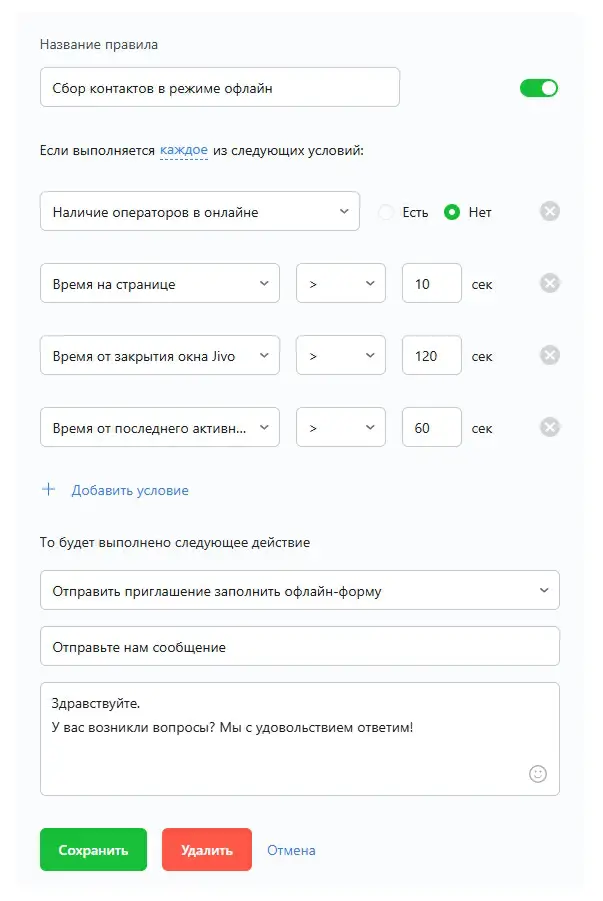This screenshot has height=901, width=603.
Task: Remove the Jivo window close time condition
Action: [550, 355]
